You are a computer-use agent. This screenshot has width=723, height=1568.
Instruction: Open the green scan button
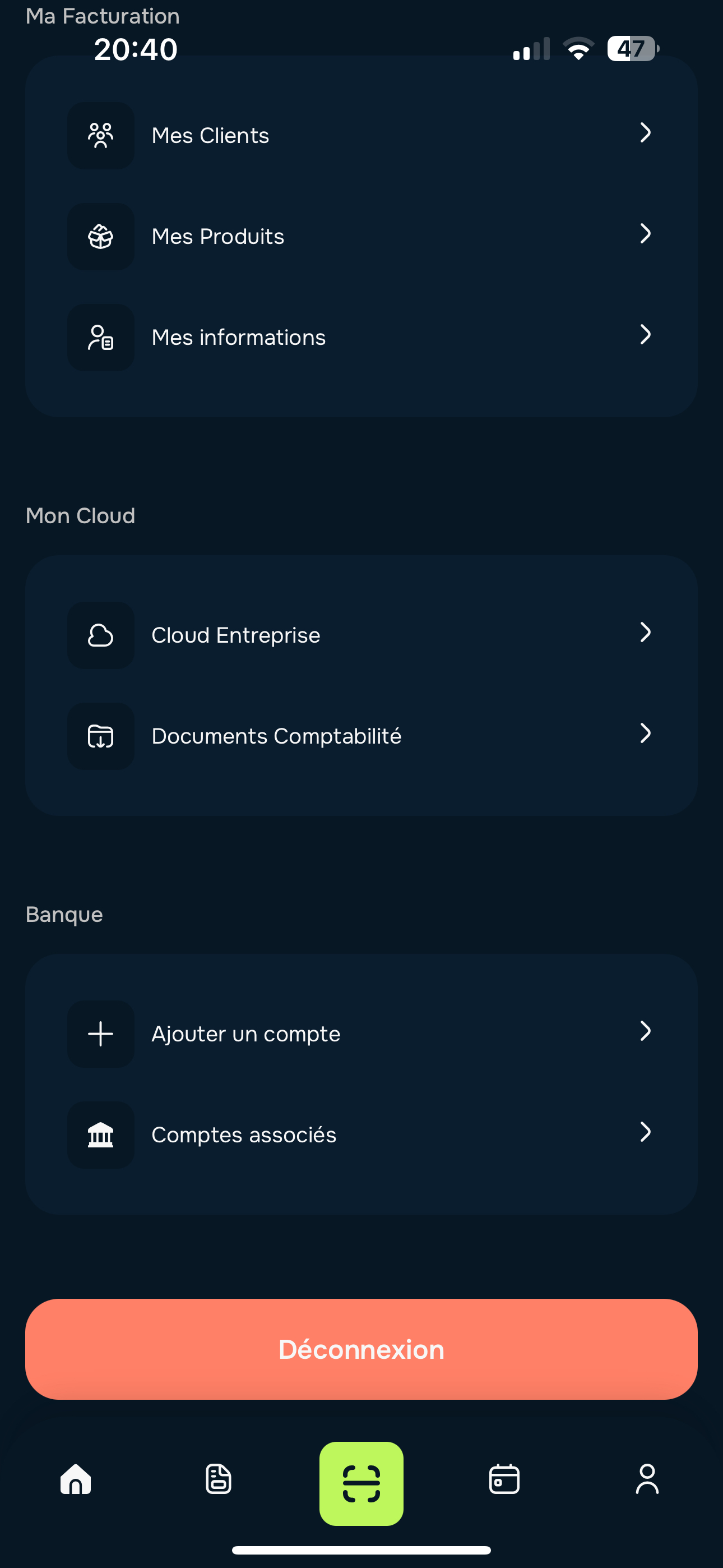[361, 1483]
